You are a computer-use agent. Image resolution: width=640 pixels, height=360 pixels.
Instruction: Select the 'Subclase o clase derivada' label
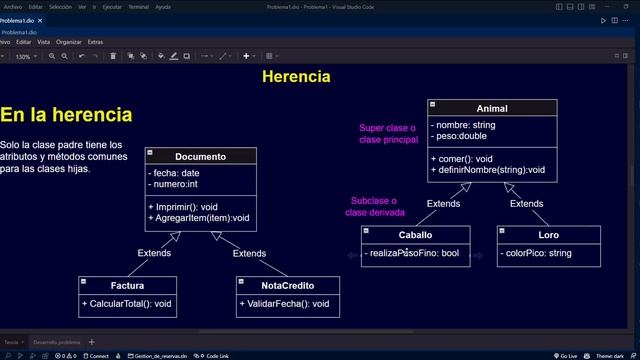click(x=375, y=207)
